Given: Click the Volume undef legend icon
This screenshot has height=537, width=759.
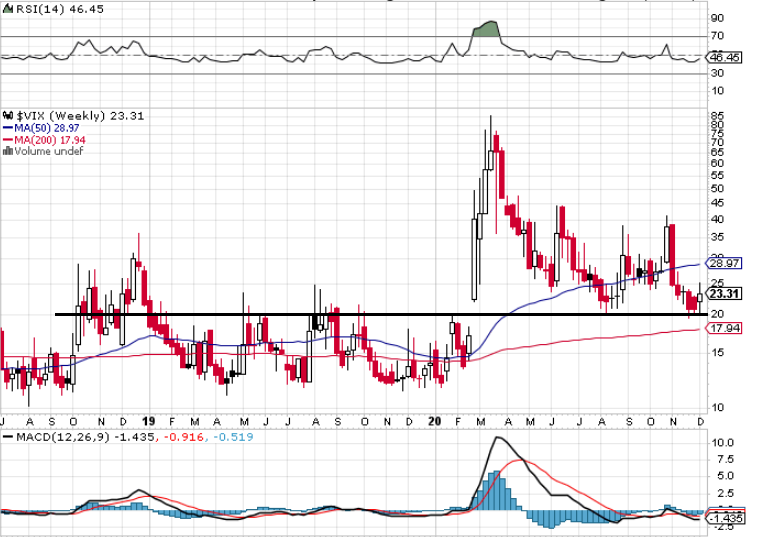Looking at the screenshot, I should tap(7, 152).
